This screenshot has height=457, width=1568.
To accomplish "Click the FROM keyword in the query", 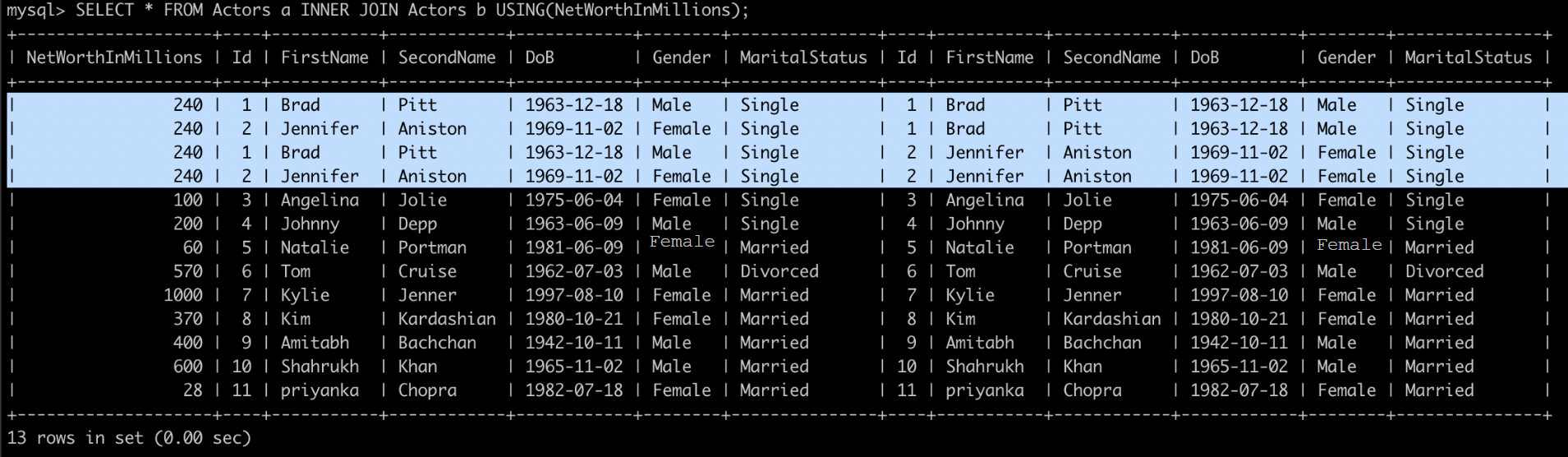I will [x=182, y=11].
